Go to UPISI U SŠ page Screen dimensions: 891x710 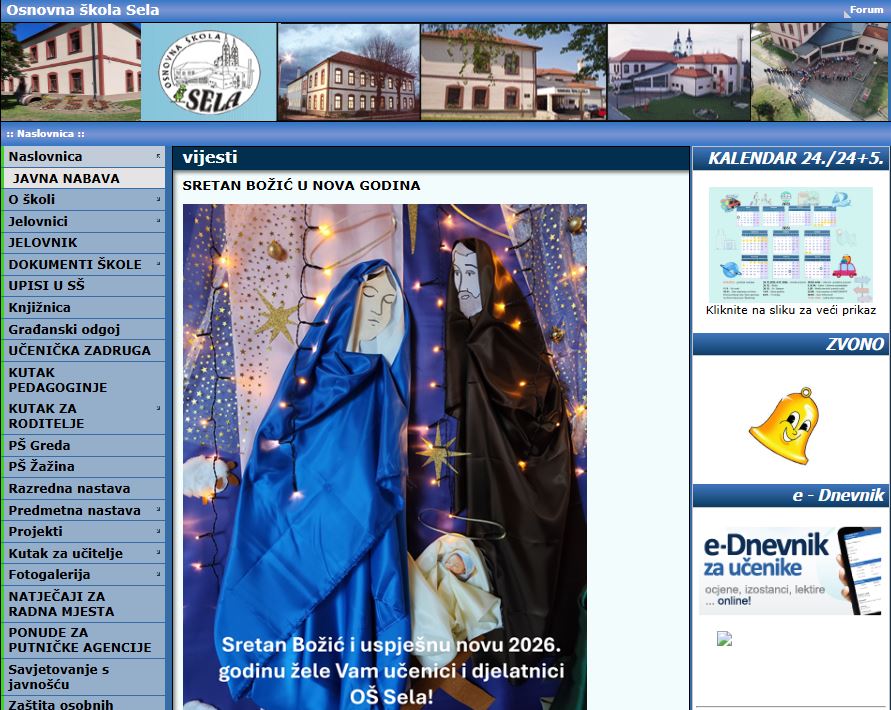pyautogui.click(x=47, y=285)
